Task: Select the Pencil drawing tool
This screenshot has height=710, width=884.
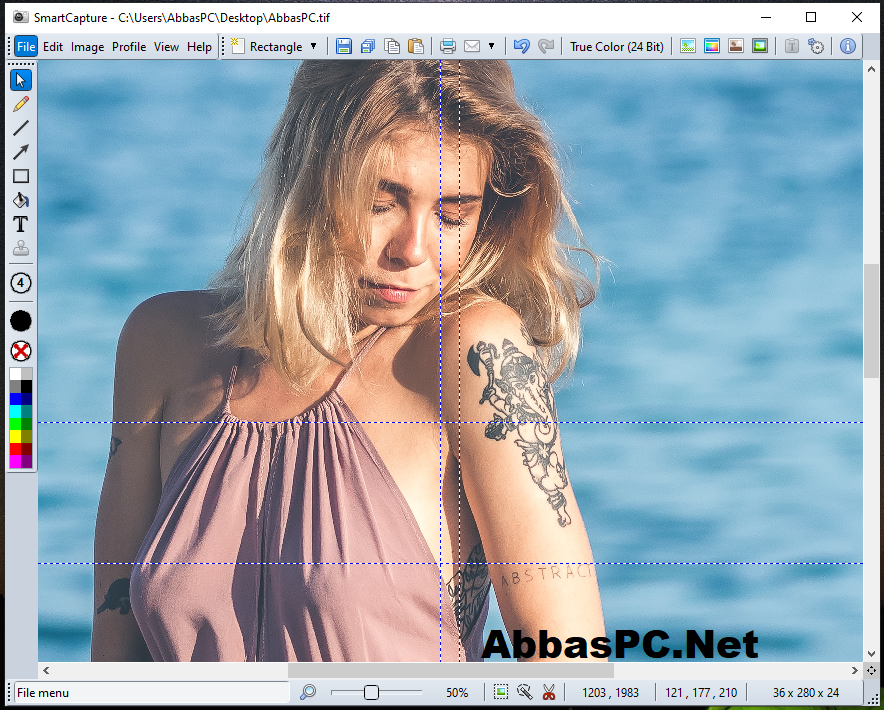Action: (21, 104)
